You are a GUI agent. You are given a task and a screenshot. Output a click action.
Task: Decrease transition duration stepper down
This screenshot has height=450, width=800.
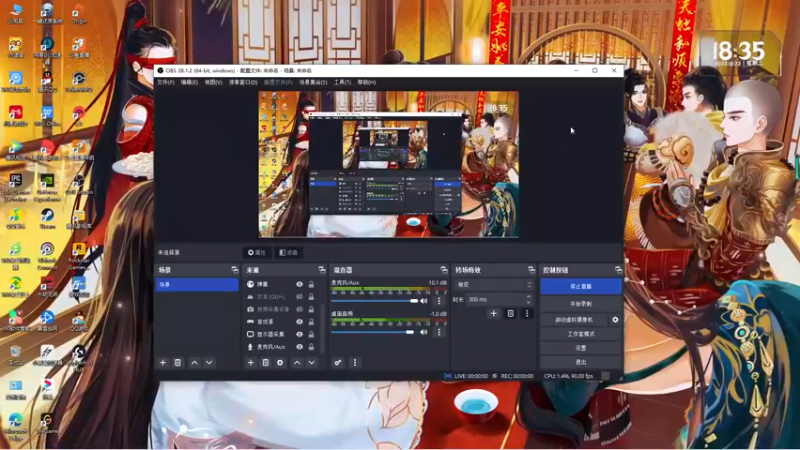[x=529, y=302]
